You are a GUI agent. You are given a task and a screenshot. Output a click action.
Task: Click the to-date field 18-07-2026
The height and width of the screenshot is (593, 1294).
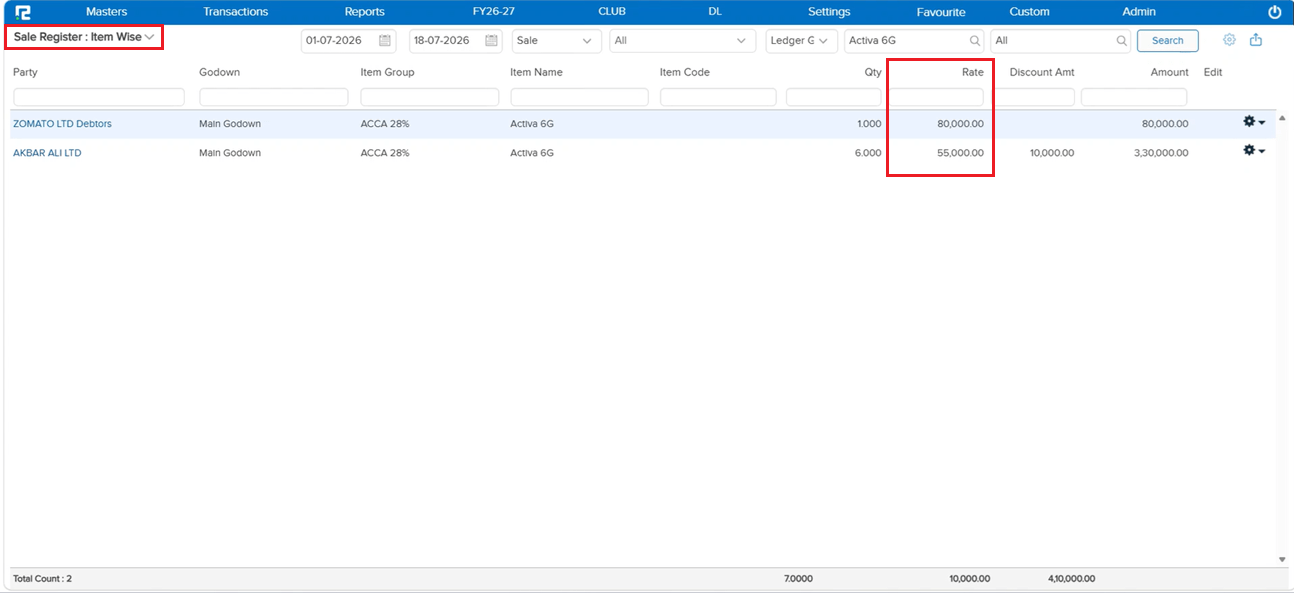(456, 41)
